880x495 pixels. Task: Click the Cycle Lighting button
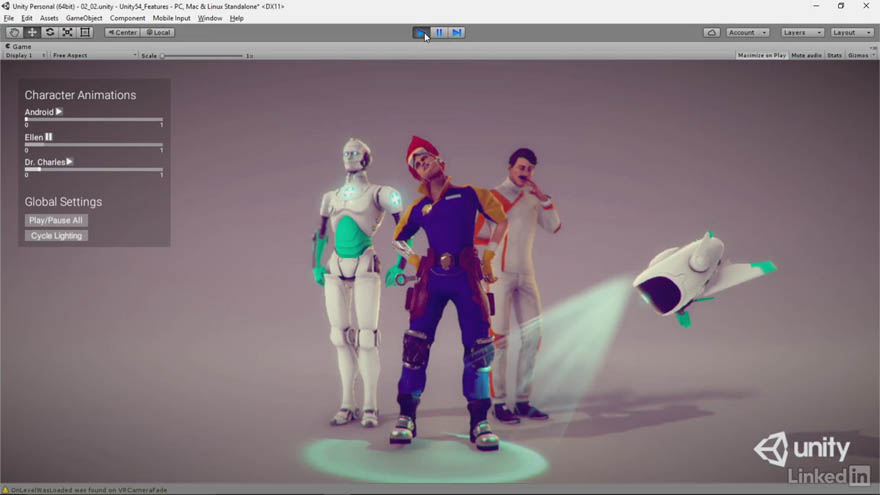tap(56, 236)
